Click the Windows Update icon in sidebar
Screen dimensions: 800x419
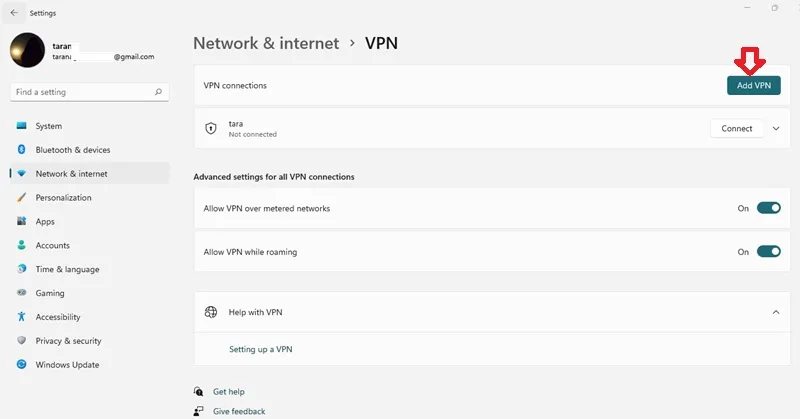(x=21, y=364)
